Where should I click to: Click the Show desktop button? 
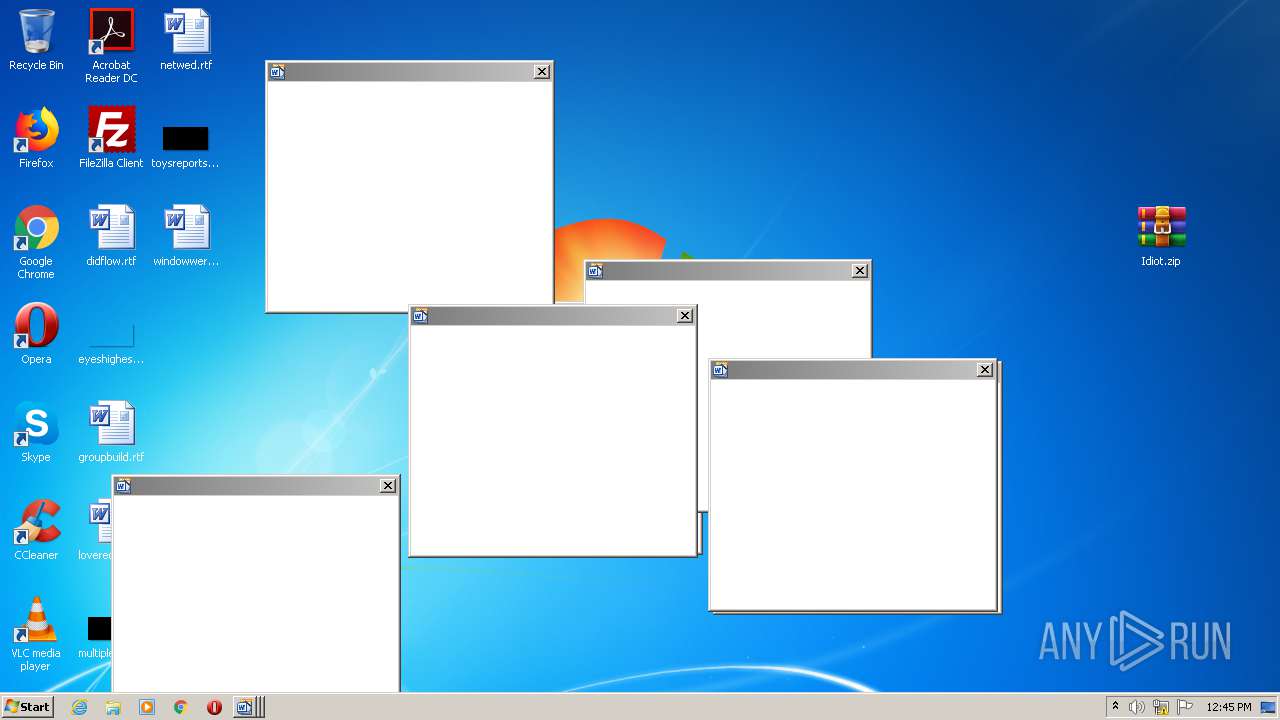(x=1268, y=707)
